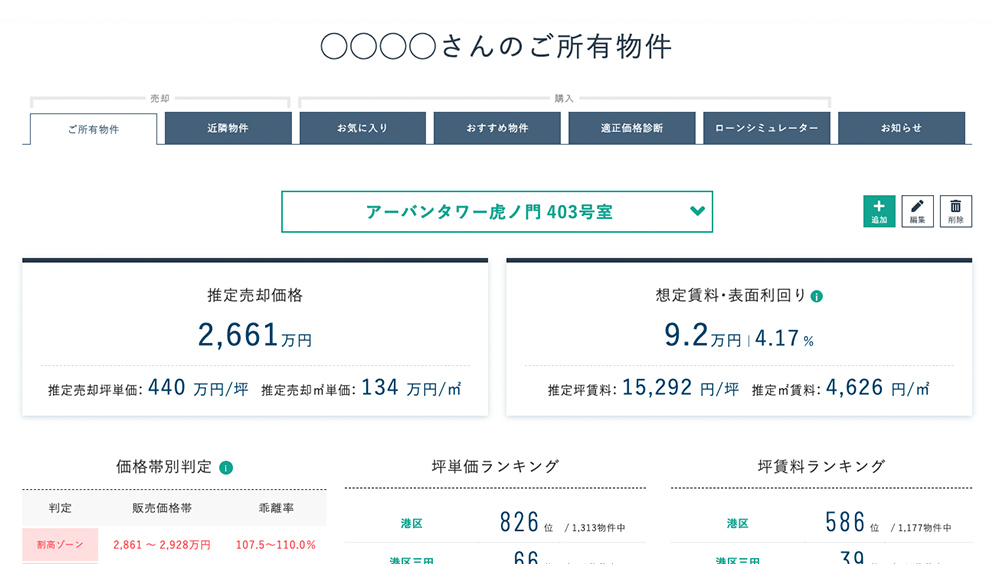The height and width of the screenshot is (564, 994).
Task: Click the 4.17% yield value
Action: pos(784,338)
